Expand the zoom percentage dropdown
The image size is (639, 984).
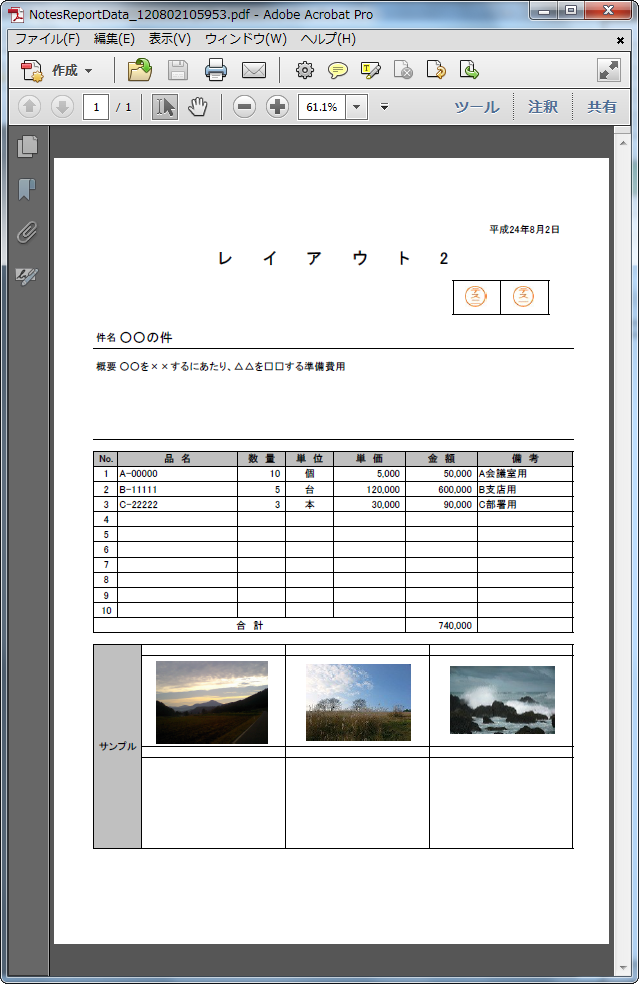[x=357, y=107]
